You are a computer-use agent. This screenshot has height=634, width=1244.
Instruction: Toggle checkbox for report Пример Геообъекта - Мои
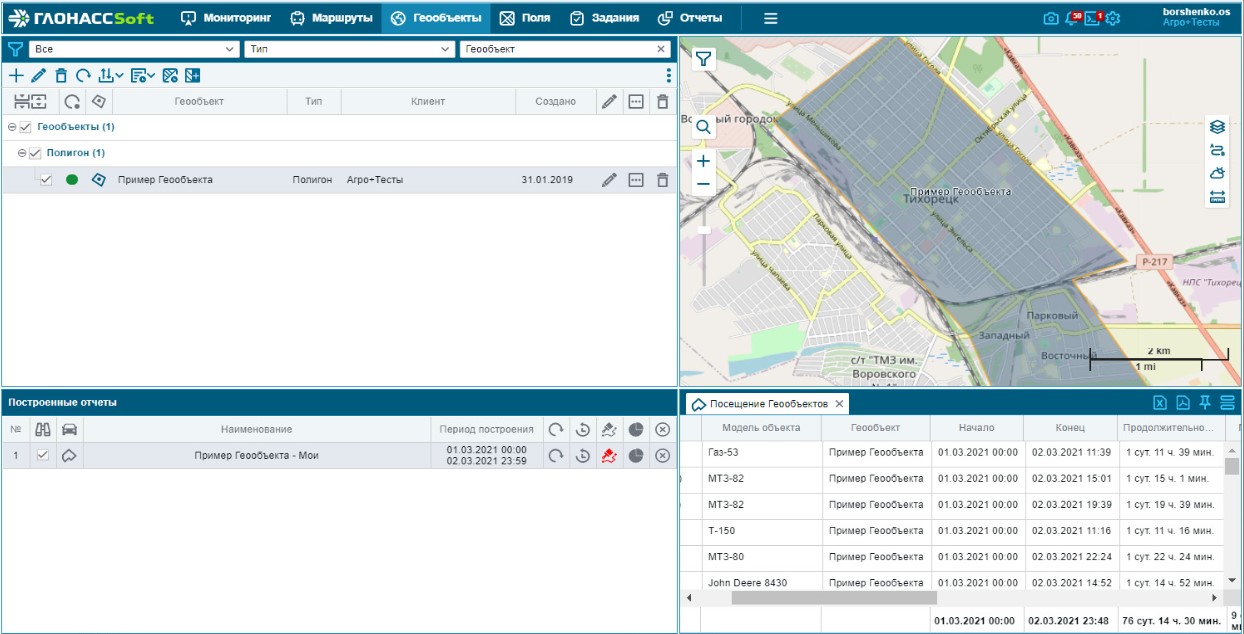(42, 455)
